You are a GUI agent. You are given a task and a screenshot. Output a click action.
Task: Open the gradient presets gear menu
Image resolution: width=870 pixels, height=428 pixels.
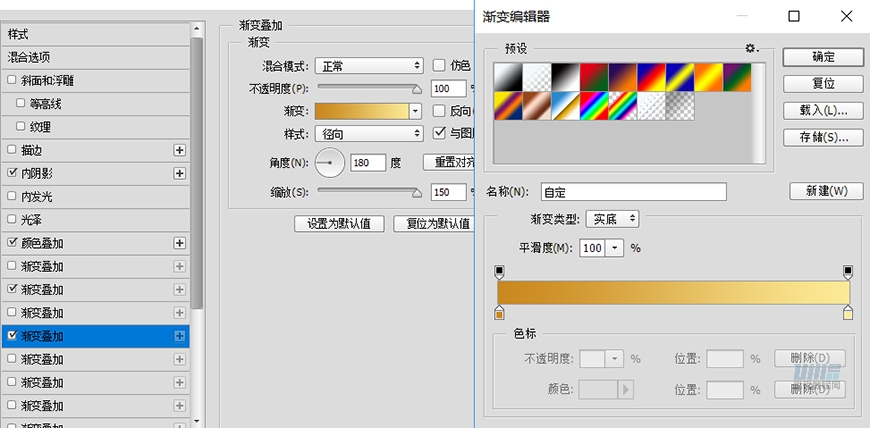(x=751, y=49)
